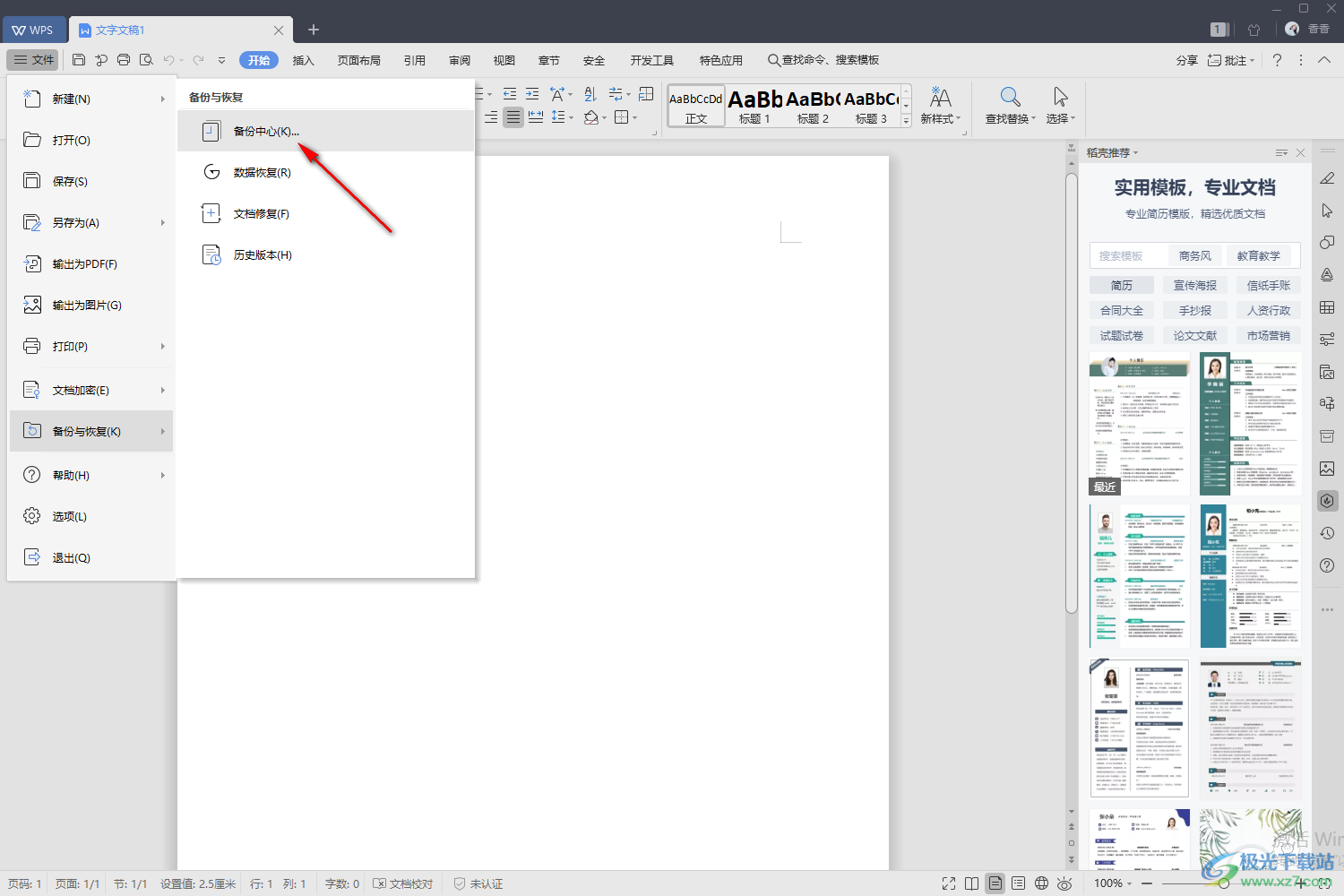Switch to 开发工具 Developer tab
The width and height of the screenshot is (1344, 896).
tap(652, 60)
